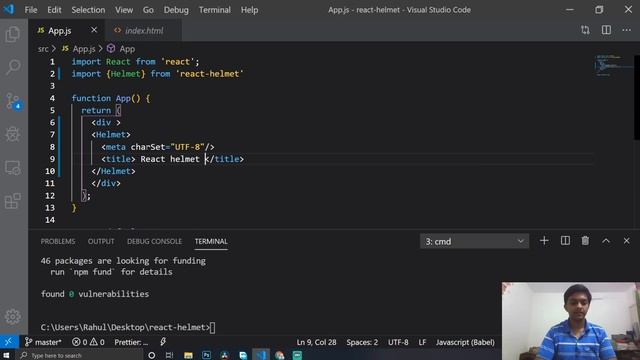
Task: Click 'Ln 9, Col 28' in status bar
Action: 316,342
